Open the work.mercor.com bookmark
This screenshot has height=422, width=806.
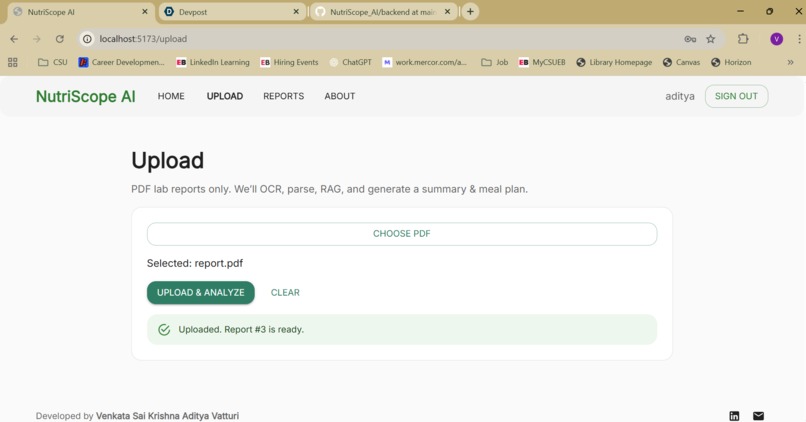pos(425,62)
